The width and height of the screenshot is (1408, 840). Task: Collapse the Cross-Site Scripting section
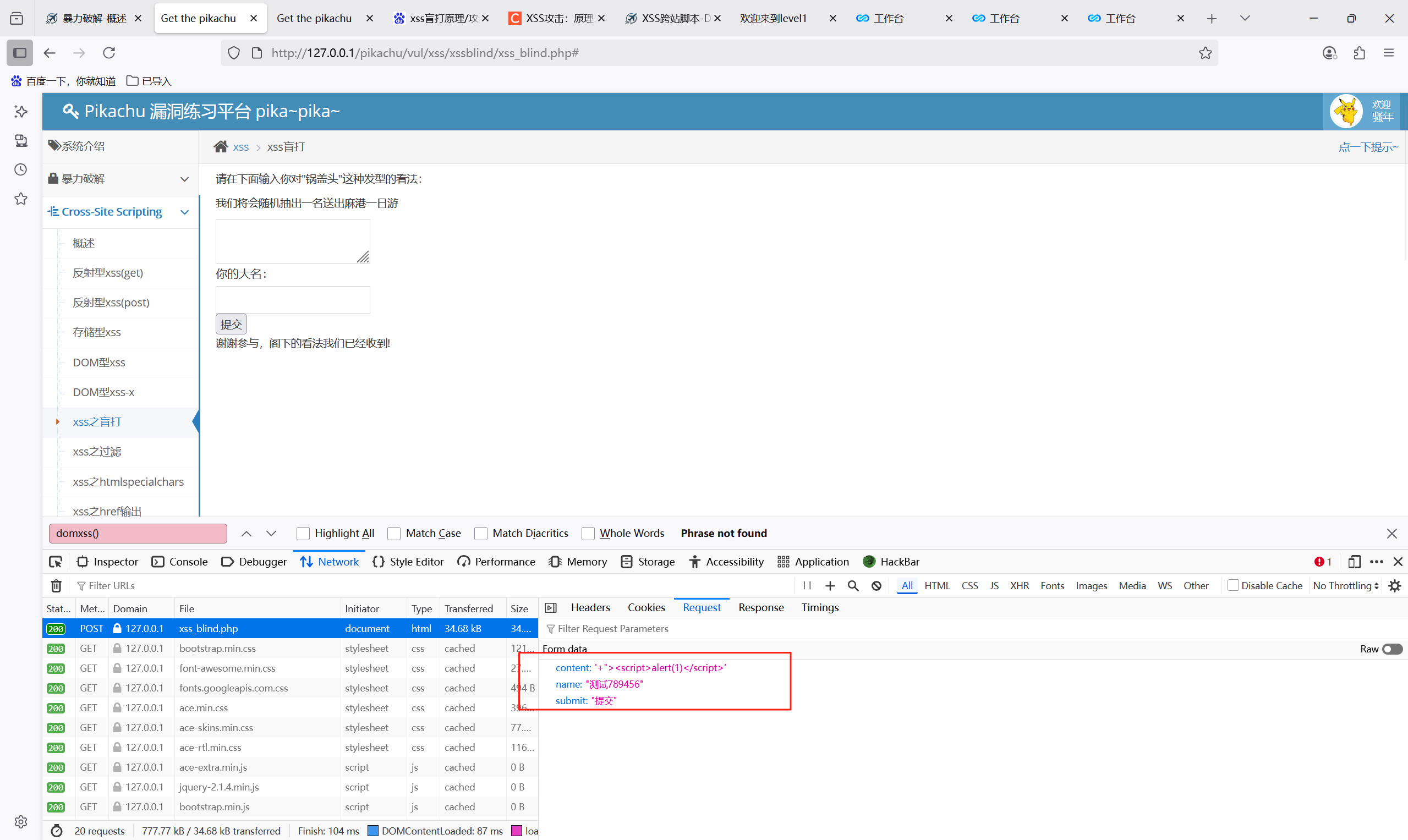click(x=120, y=212)
